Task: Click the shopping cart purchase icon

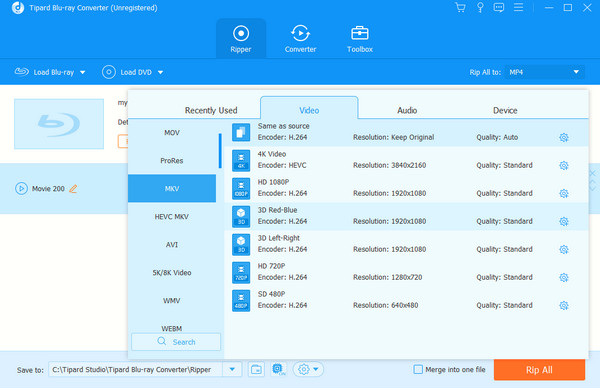Action: [460, 8]
